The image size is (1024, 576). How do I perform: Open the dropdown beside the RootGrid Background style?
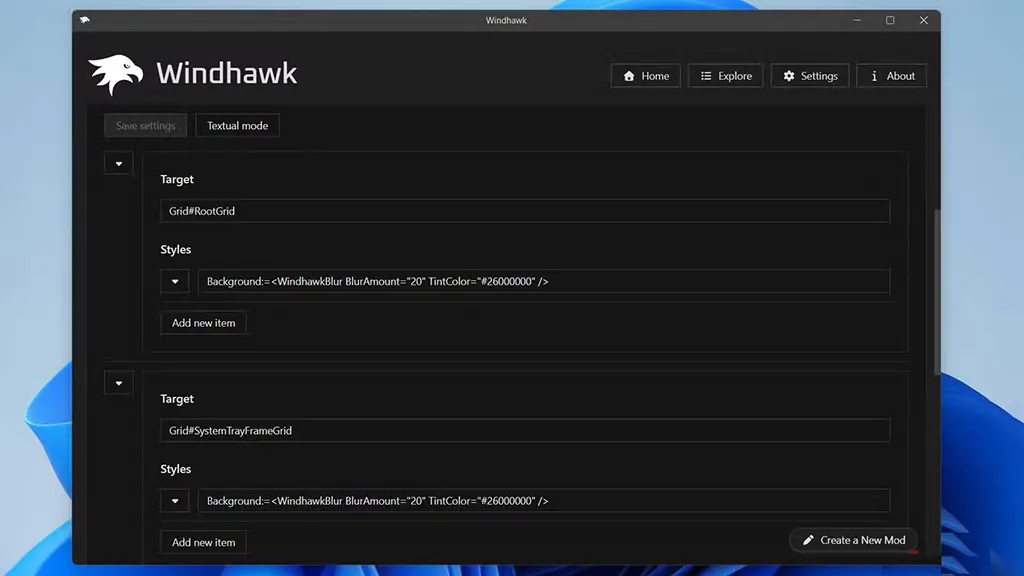pos(175,281)
